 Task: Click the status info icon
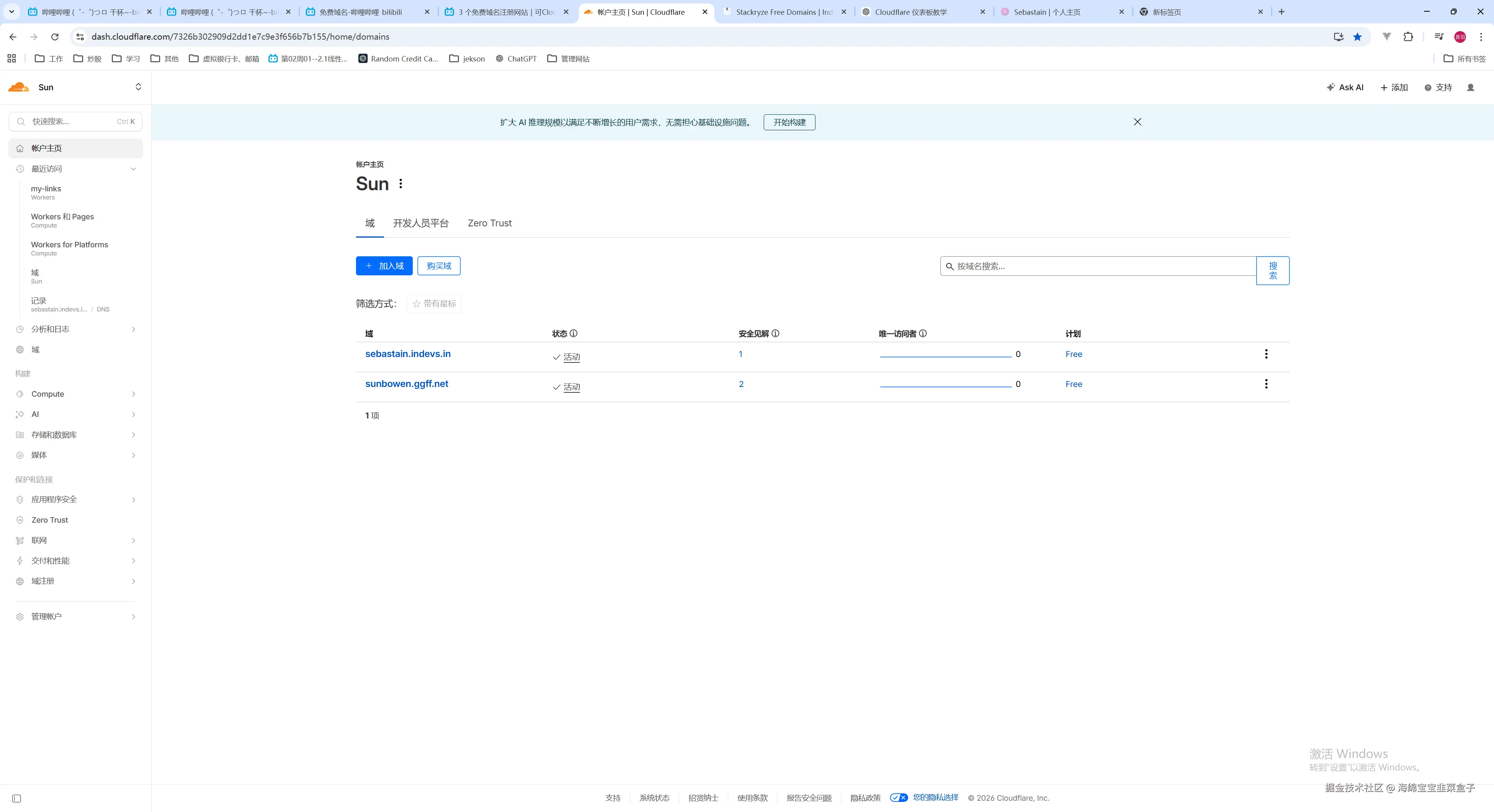coord(573,333)
